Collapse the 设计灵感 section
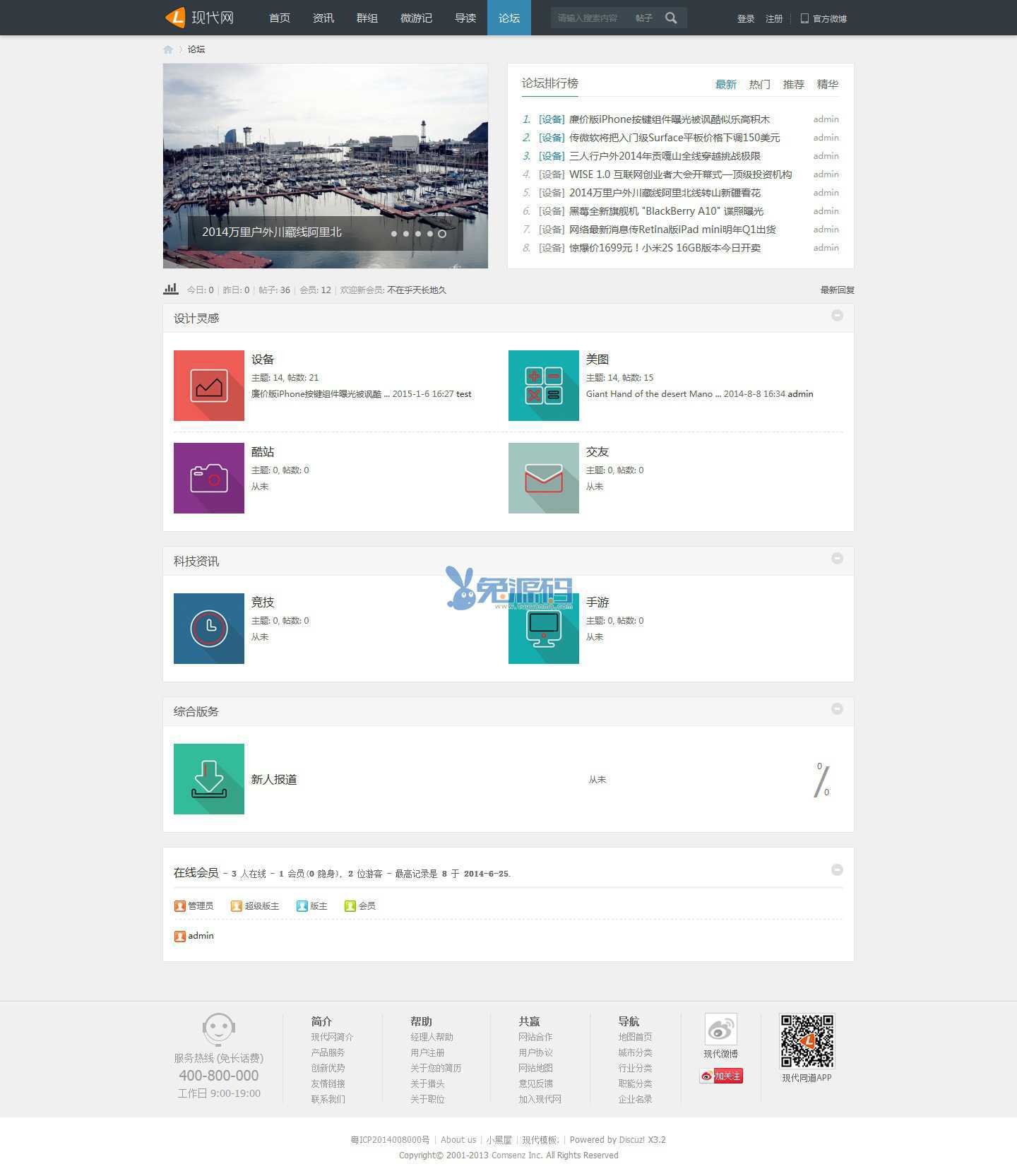This screenshot has width=1017, height=1176. 837,316
